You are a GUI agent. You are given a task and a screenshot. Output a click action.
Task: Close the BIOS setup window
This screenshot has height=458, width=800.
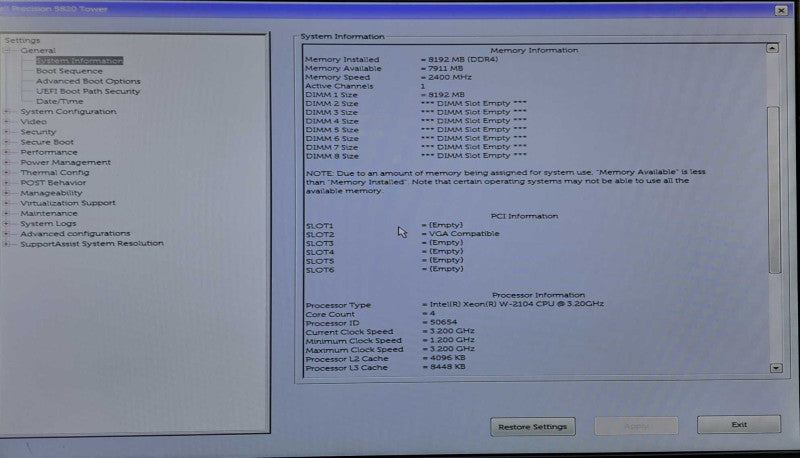781,10
